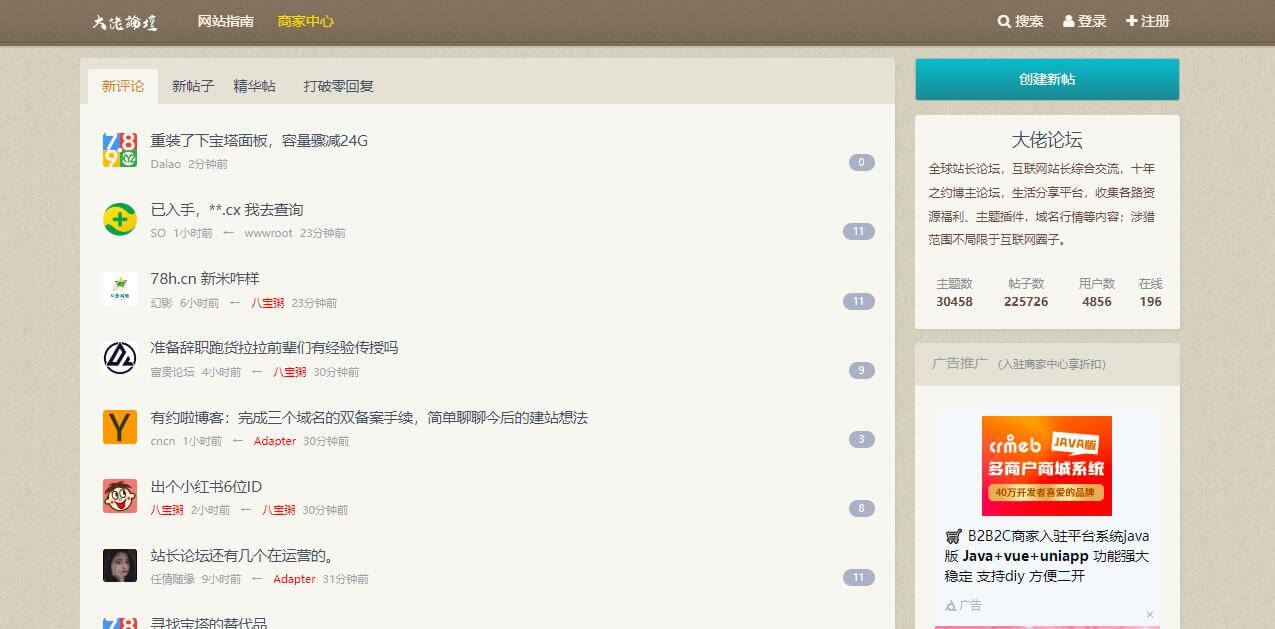
Task: Open 网站指南 in the top navigation
Action: [x=226, y=21]
